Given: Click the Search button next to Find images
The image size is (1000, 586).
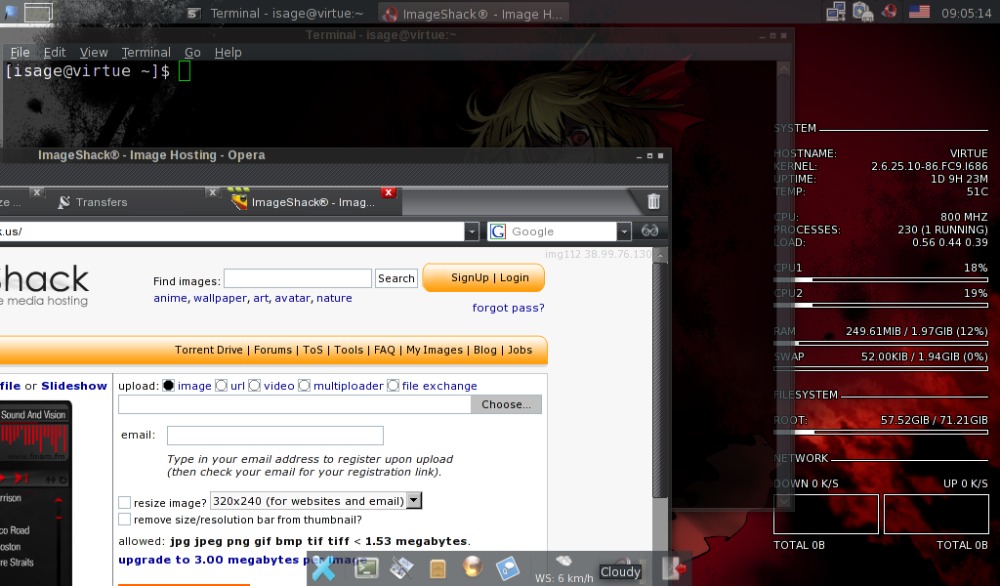Looking at the screenshot, I should click(x=396, y=278).
